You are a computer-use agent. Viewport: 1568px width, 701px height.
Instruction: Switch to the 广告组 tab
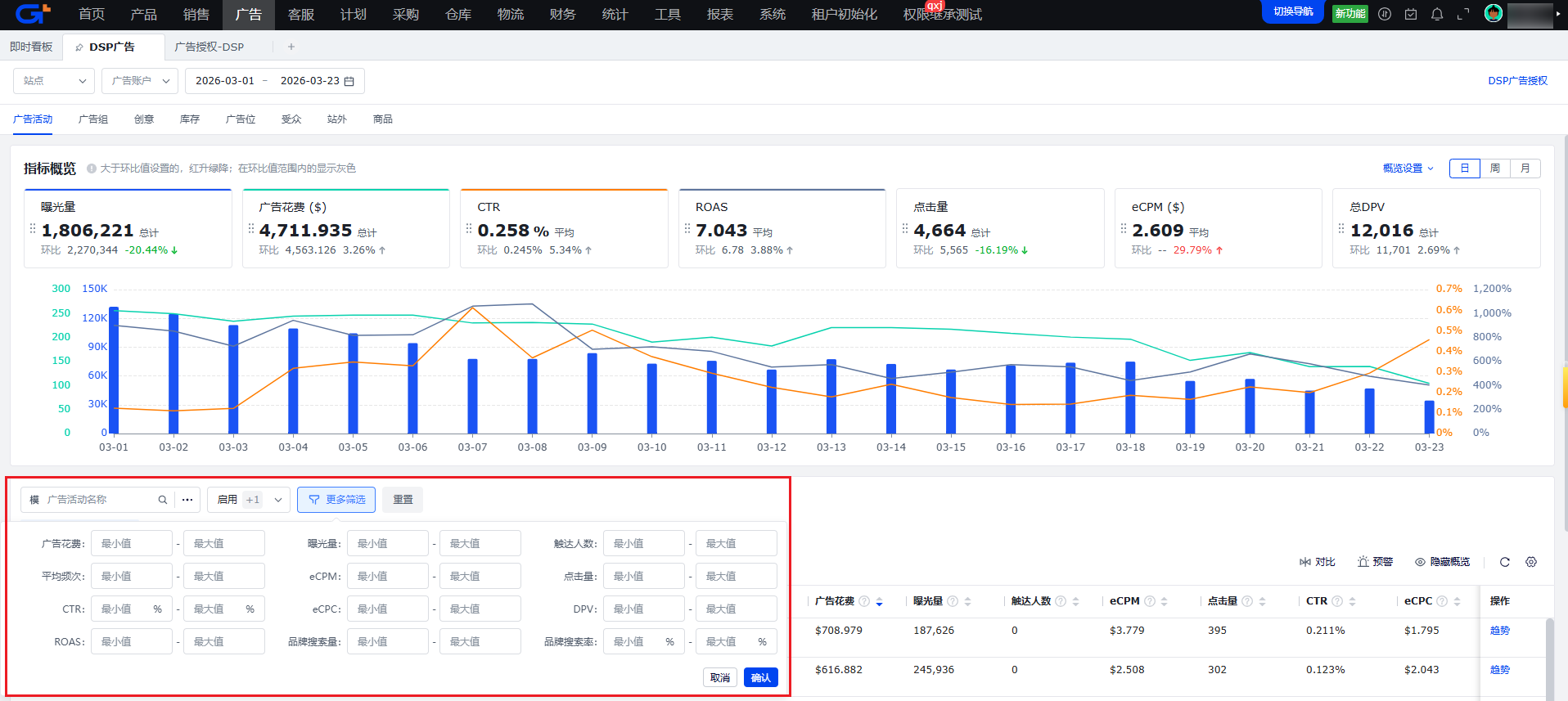pos(93,119)
